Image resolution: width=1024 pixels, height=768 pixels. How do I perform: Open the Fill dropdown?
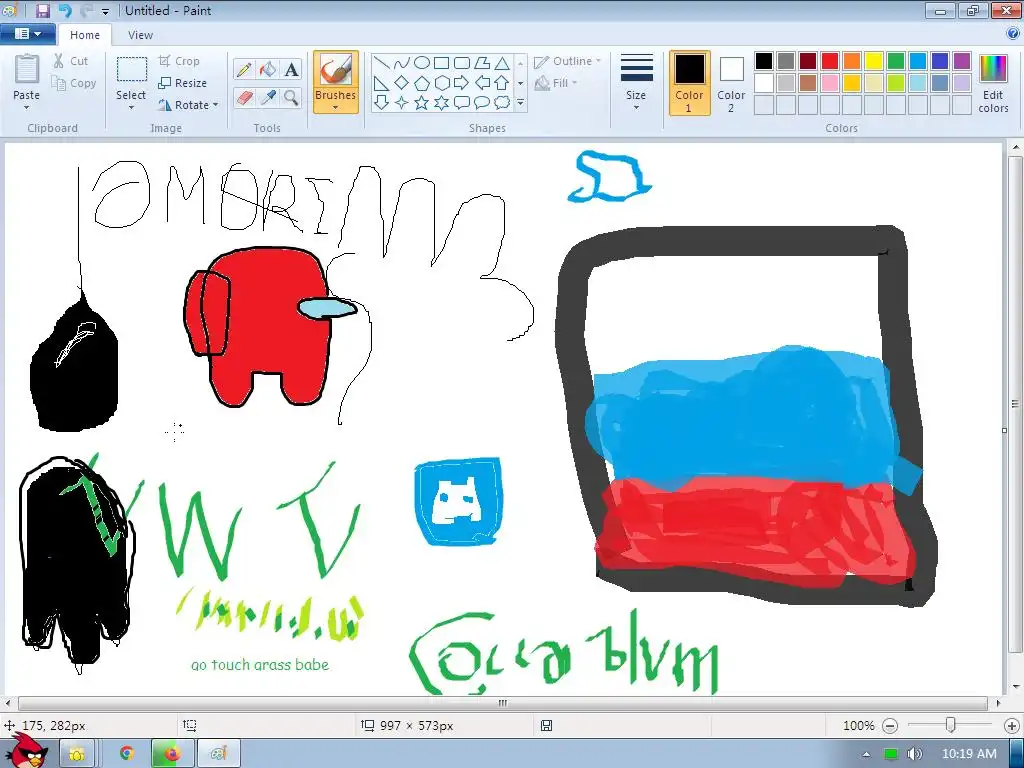[x=556, y=83]
